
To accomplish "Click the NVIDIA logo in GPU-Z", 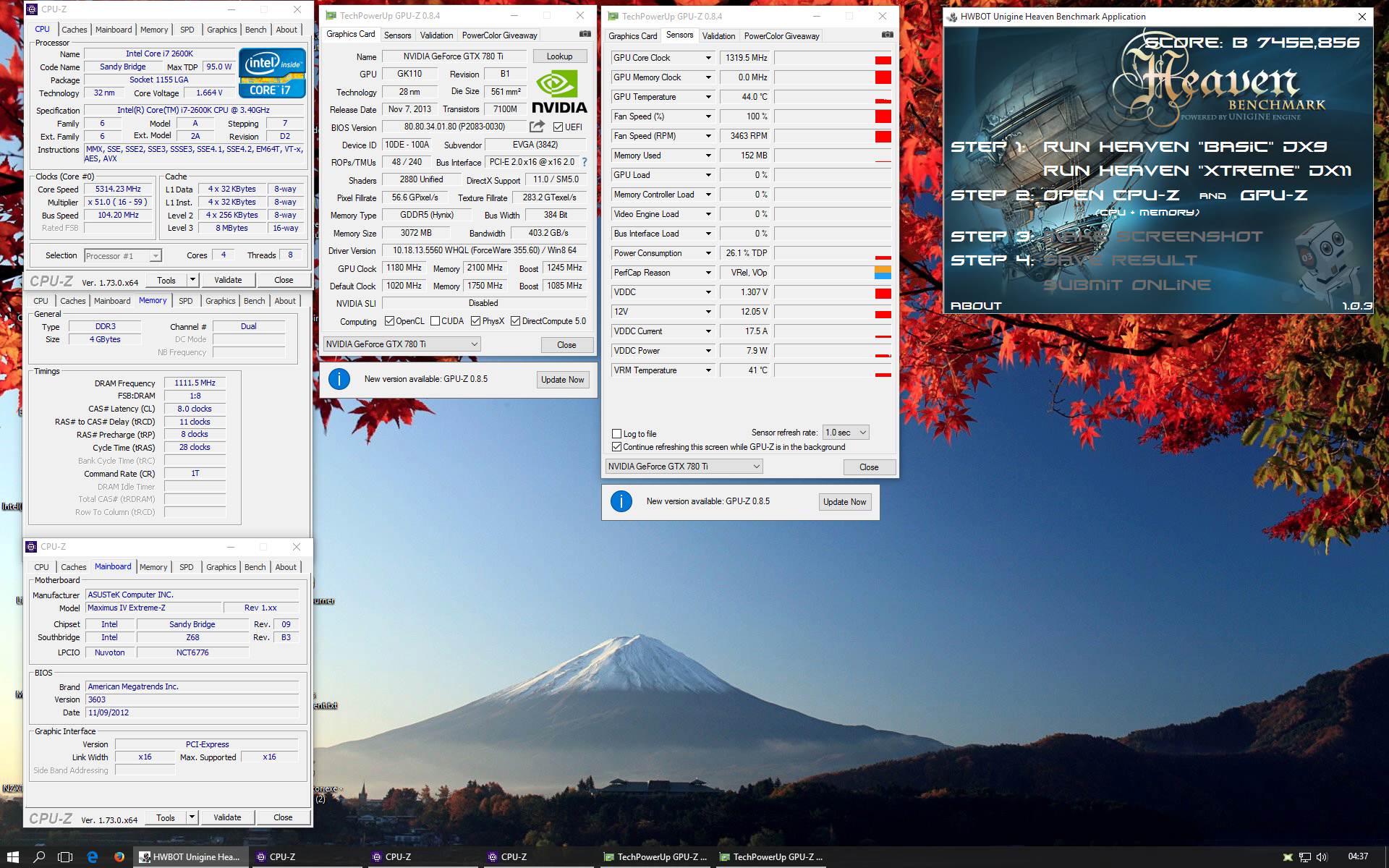I will coord(559,91).
